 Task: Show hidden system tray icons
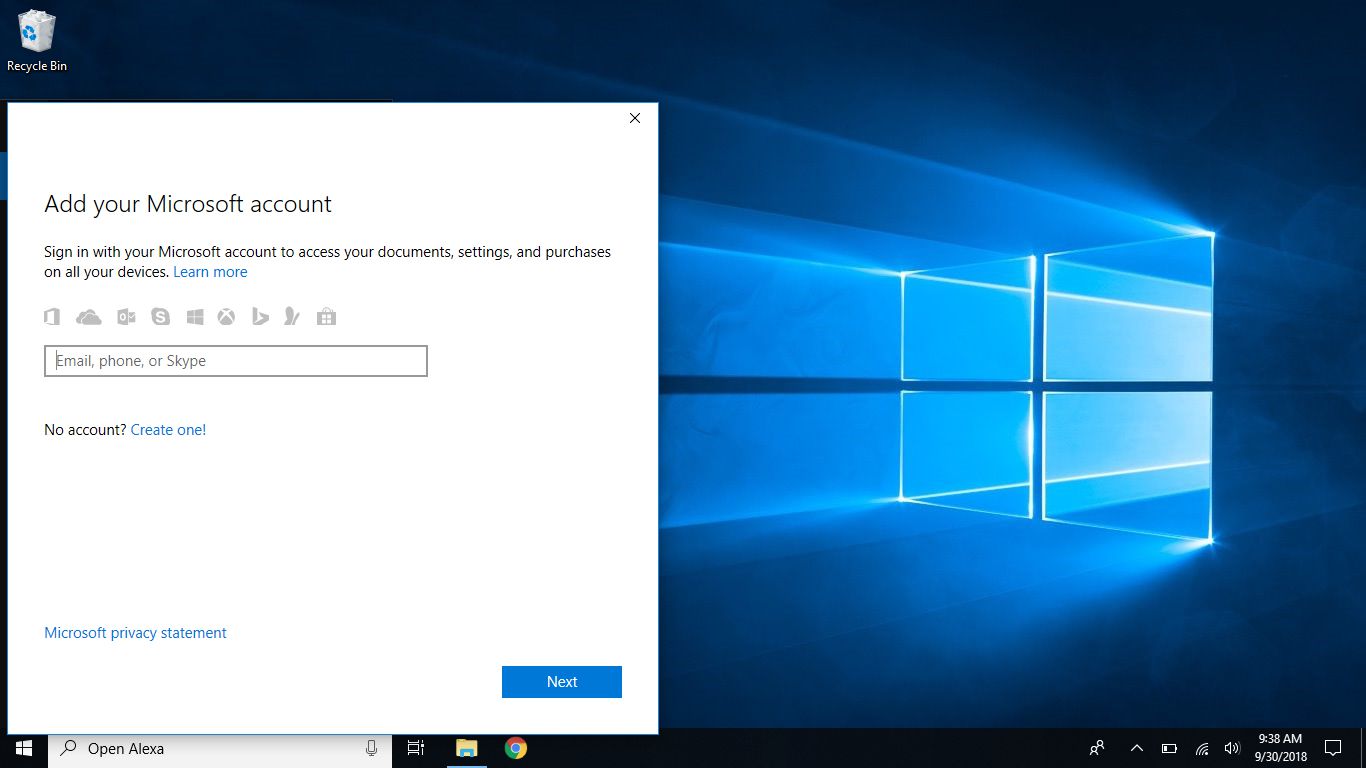click(x=1137, y=748)
